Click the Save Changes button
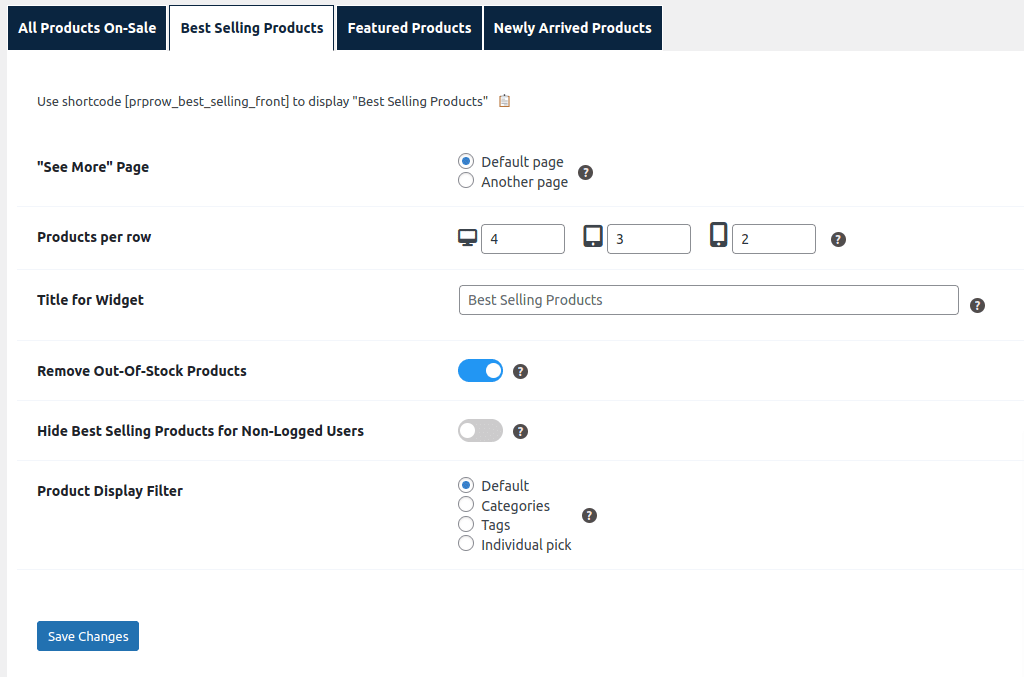 tap(87, 636)
